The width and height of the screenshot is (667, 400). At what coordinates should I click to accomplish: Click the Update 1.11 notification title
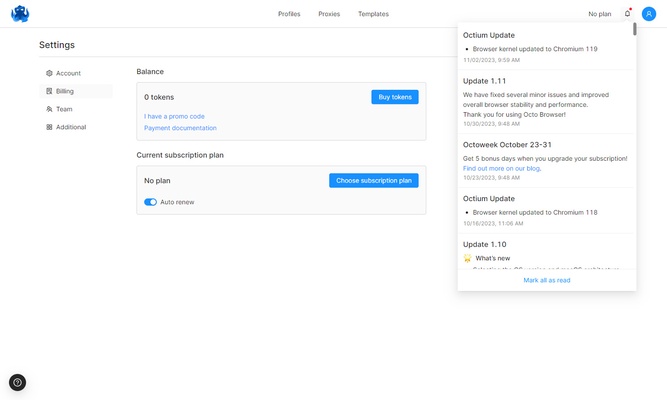484,81
